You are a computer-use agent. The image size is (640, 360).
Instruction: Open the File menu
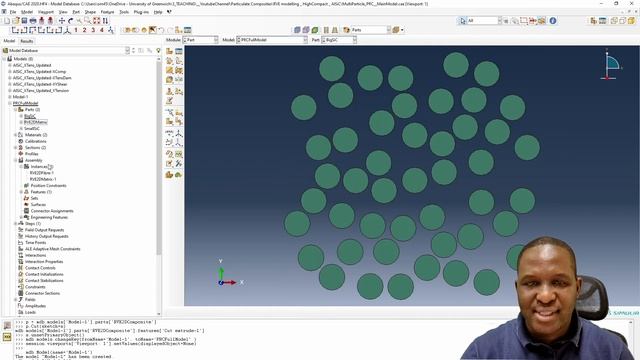(13, 12)
